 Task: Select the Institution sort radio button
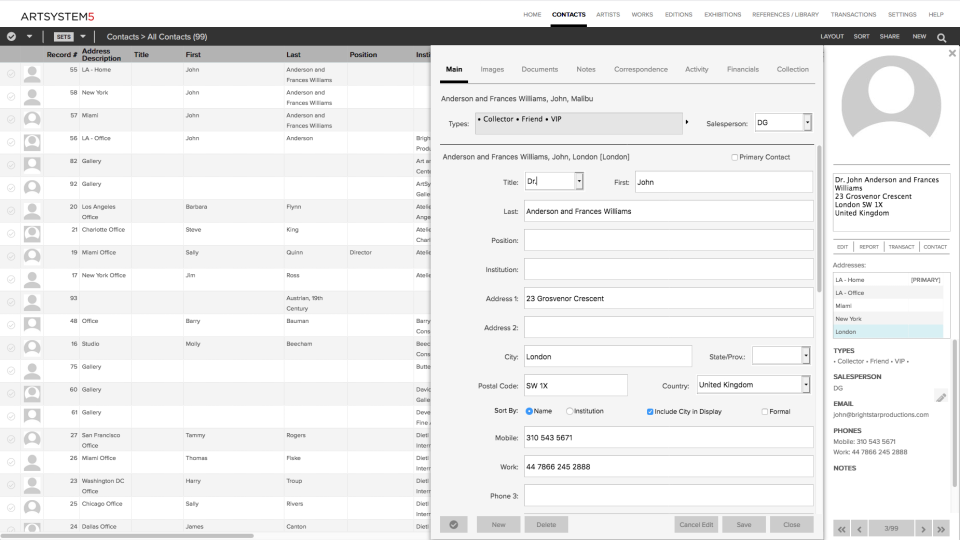[569, 411]
